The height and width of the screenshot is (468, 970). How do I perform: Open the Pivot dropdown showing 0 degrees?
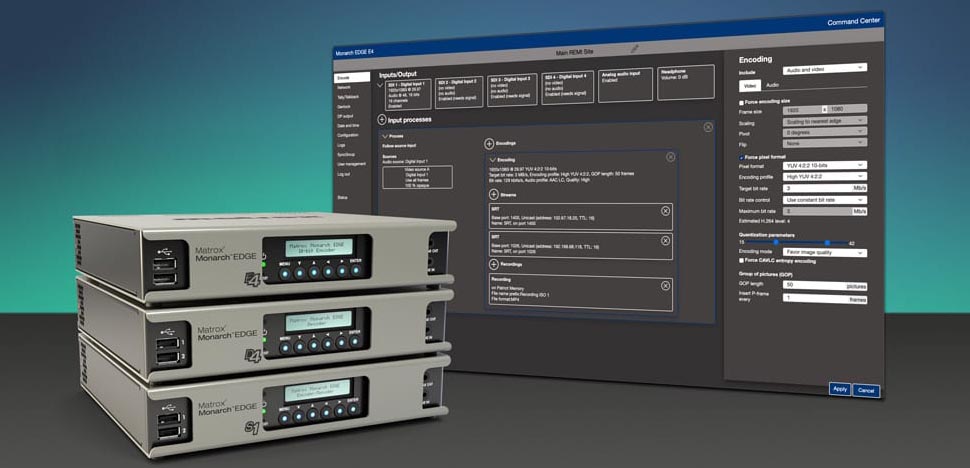pyautogui.click(x=825, y=132)
